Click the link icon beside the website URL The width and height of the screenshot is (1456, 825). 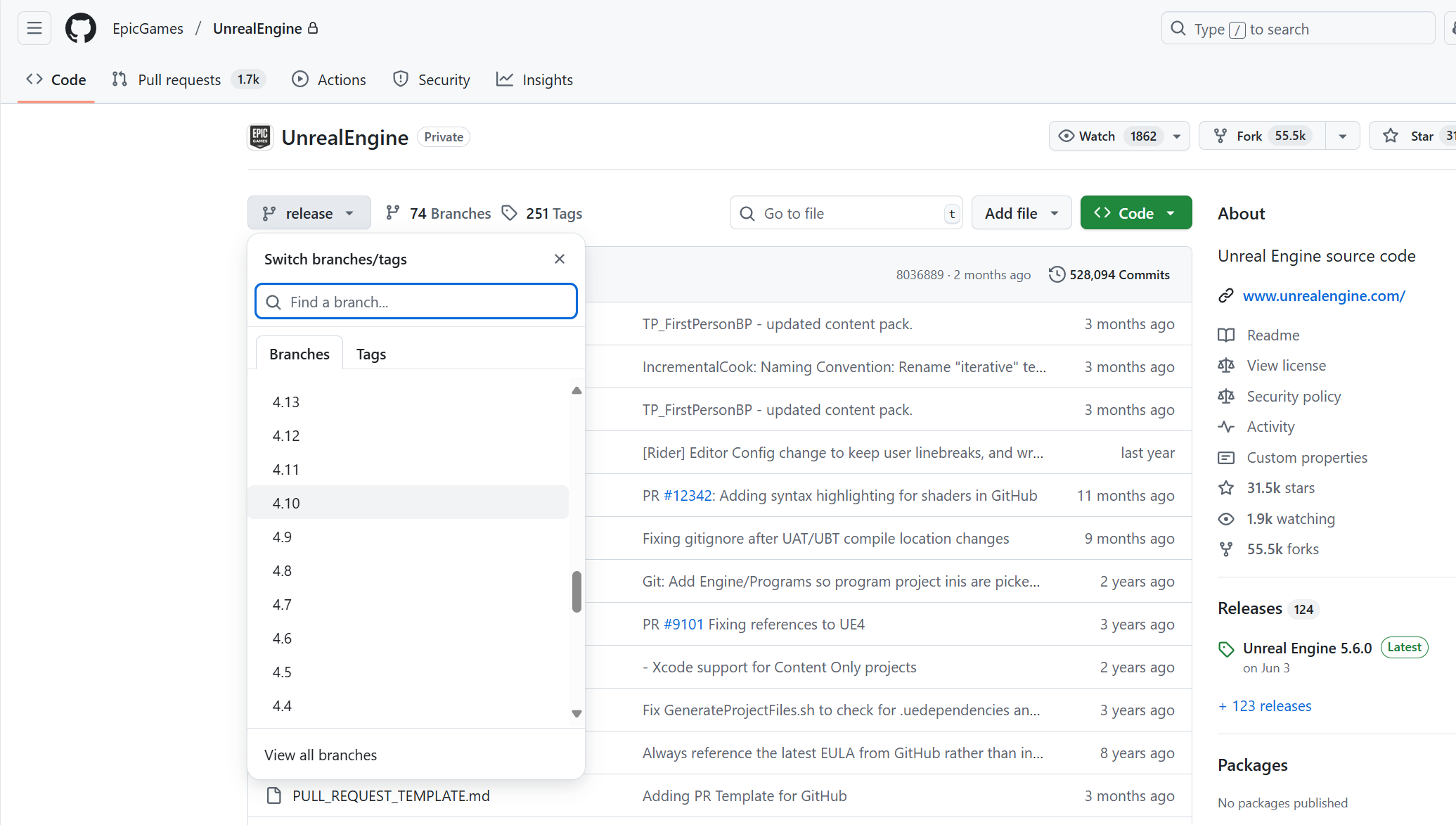pos(1226,295)
